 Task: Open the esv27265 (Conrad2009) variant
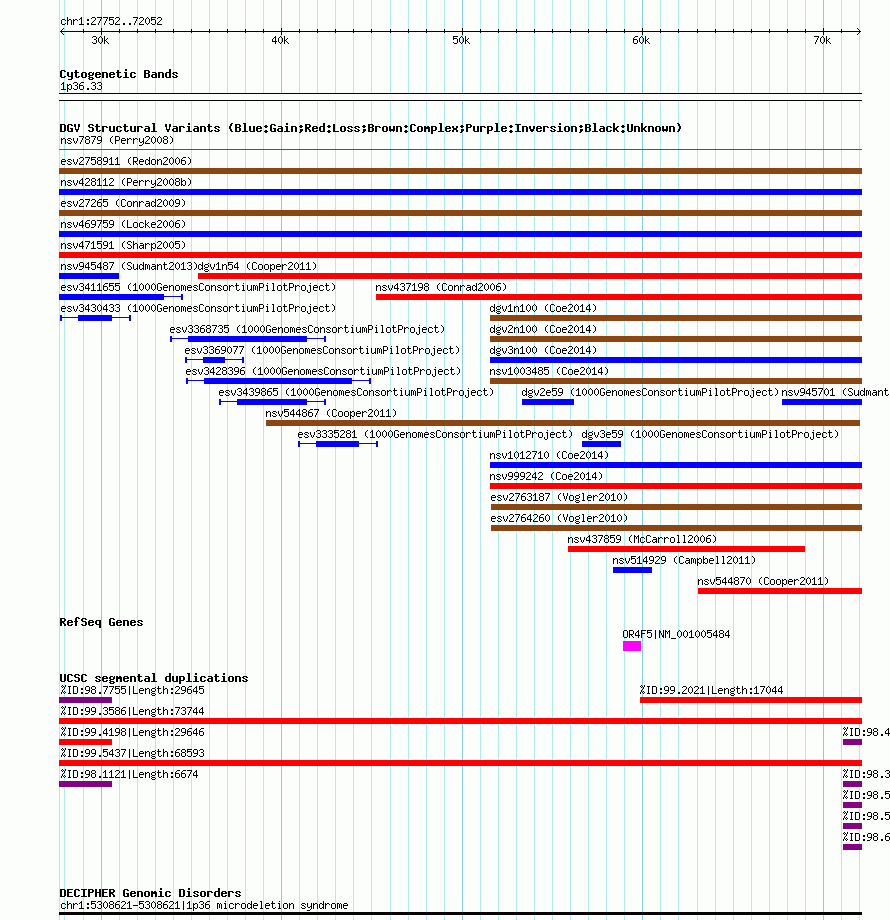pos(461,213)
